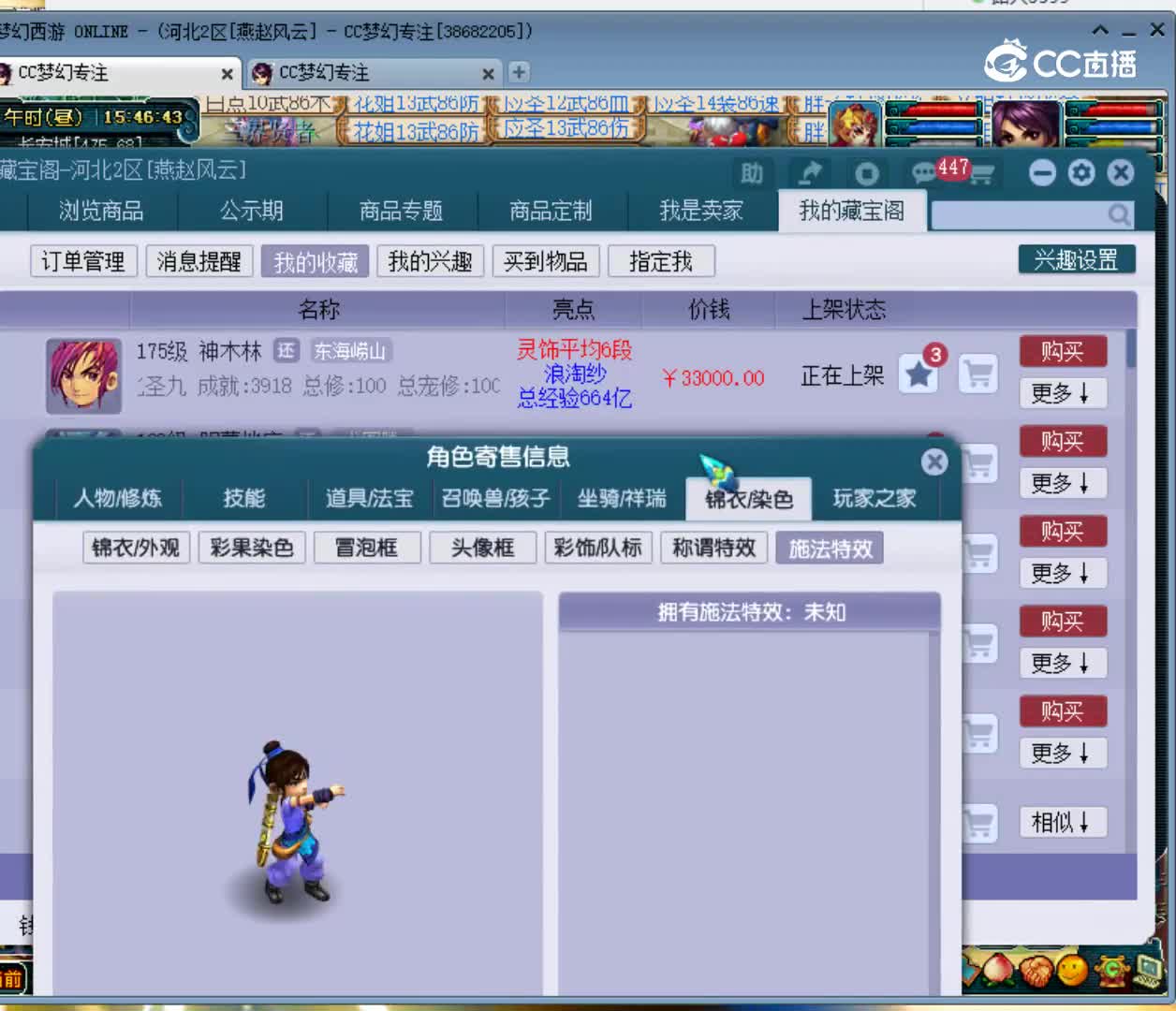Click the 名称 column header
The image size is (1176, 1011).
[318, 310]
